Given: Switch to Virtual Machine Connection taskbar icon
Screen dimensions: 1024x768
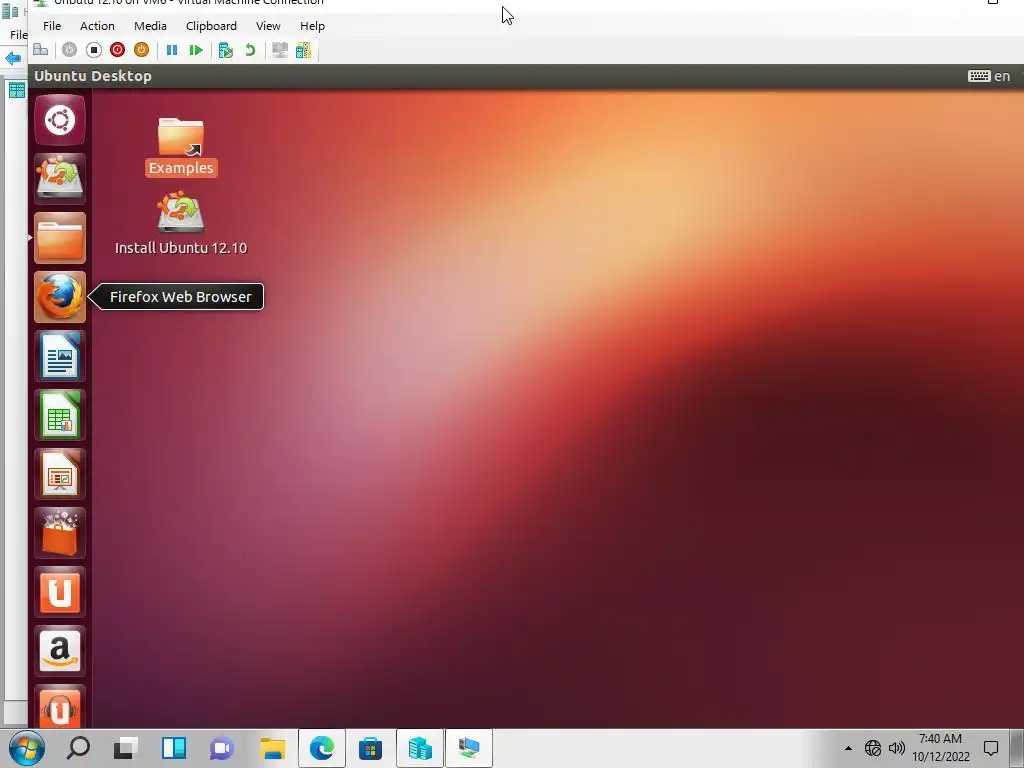Looking at the screenshot, I should tap(469, 748).
